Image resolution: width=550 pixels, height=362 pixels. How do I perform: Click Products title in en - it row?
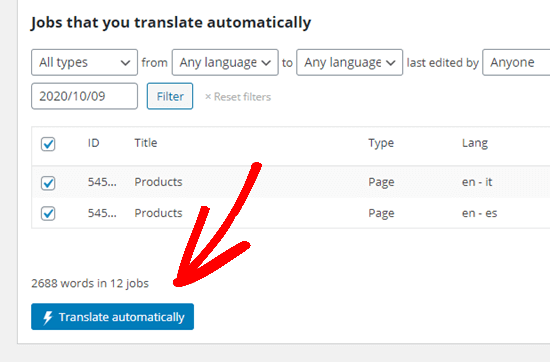[x=158, y=182]
